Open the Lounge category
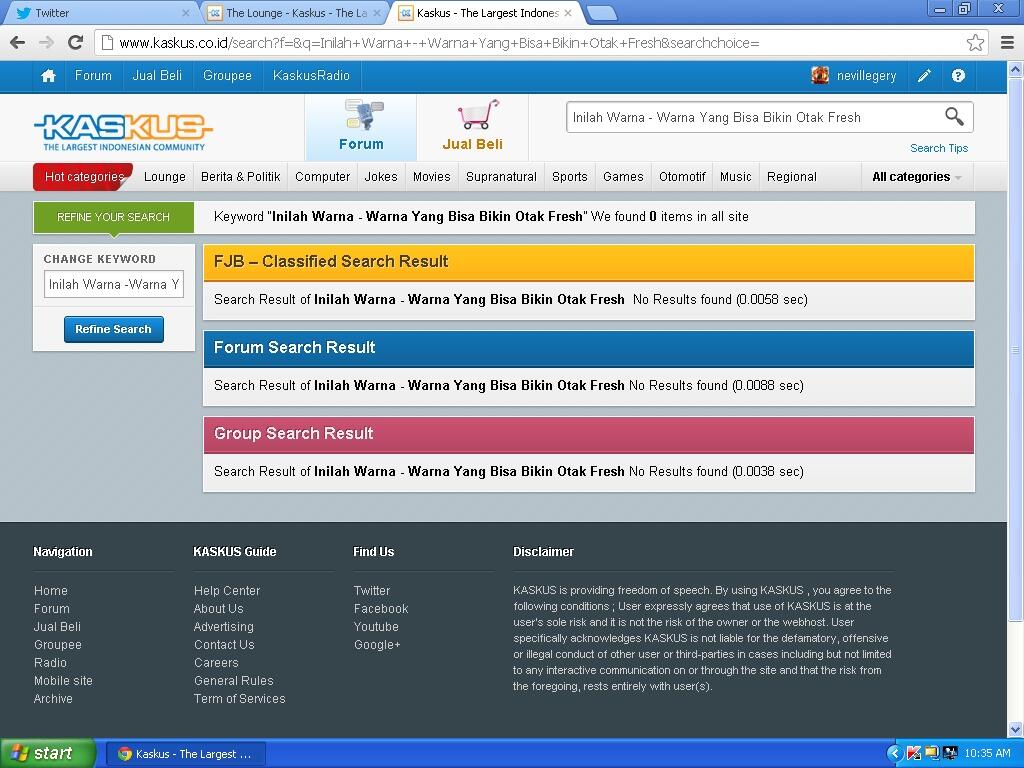Viewport: 1024px width, 768px height. click(x=165, y=177)
